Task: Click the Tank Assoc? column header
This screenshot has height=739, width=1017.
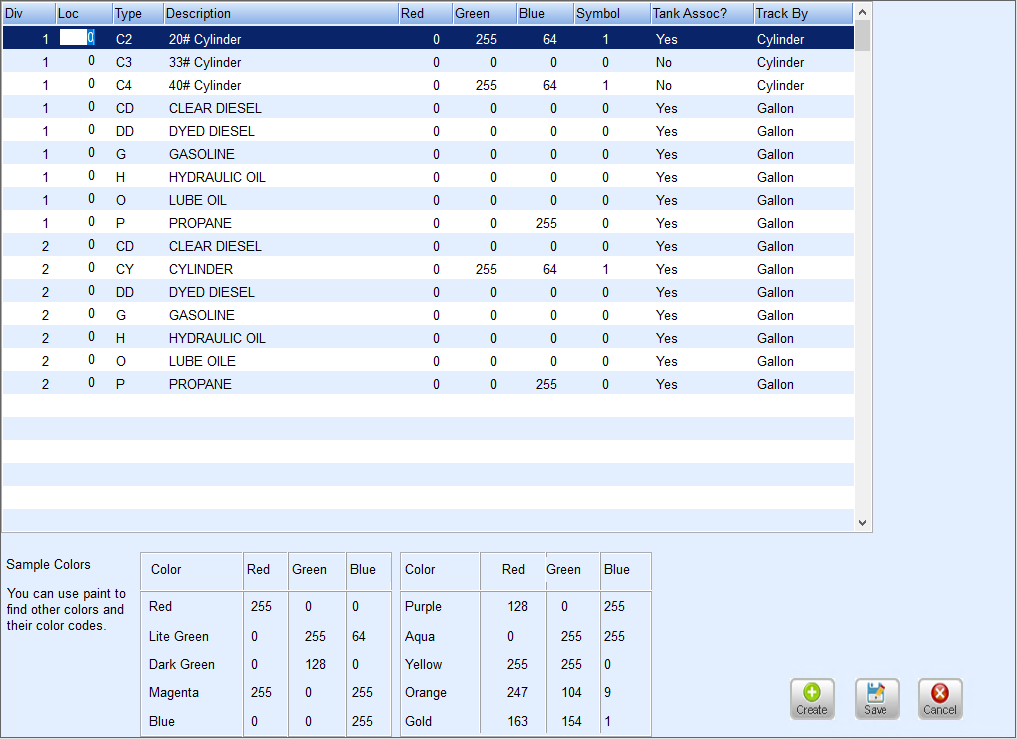Action: coord(702,13)
